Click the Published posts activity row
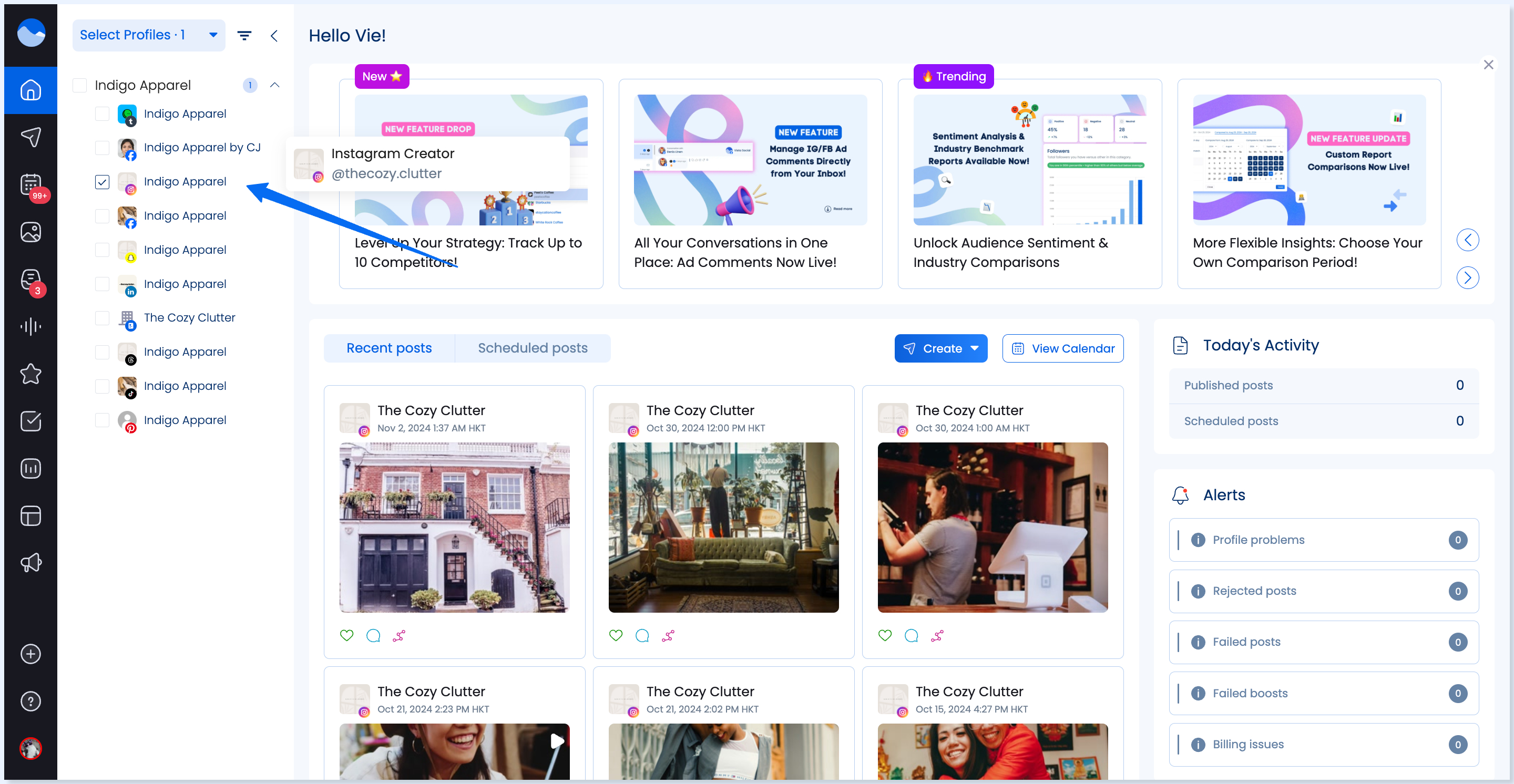Screen dimensions: 1514x784 pyautogui.click(x=1324, y=385)
